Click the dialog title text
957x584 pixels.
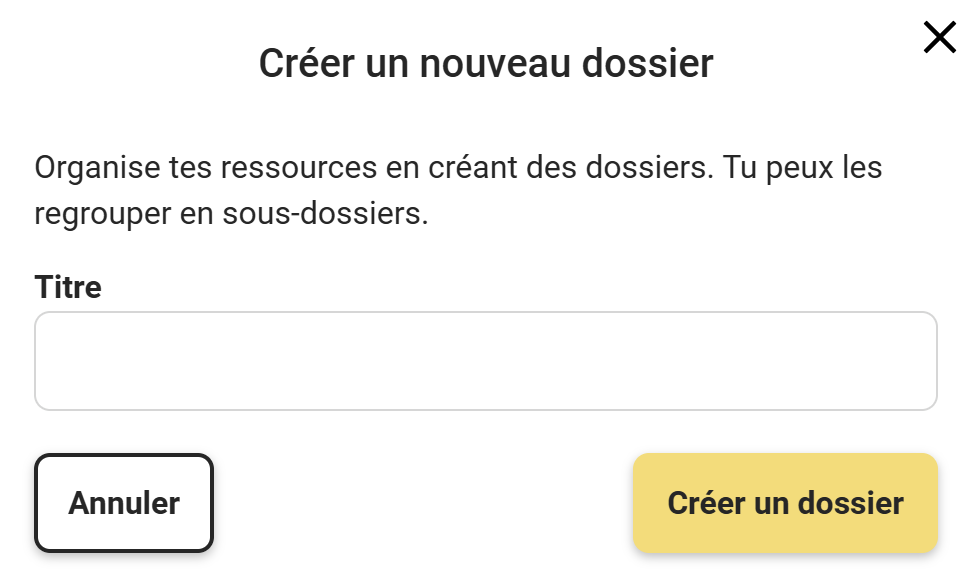pos(486,63)
